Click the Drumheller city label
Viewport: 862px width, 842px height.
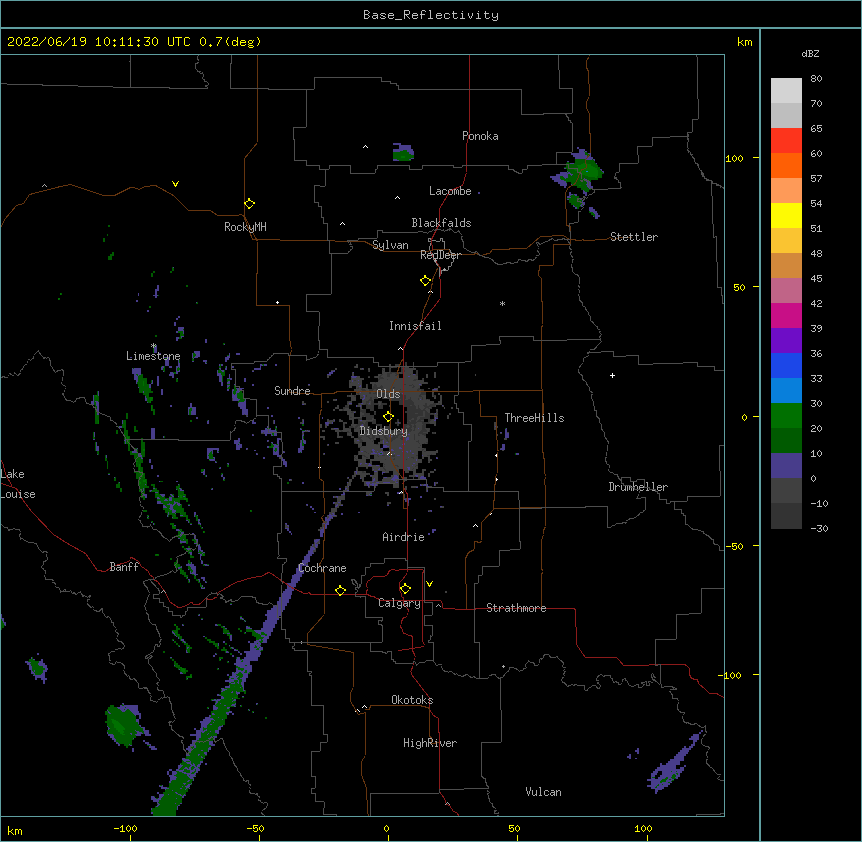(638, 487)
